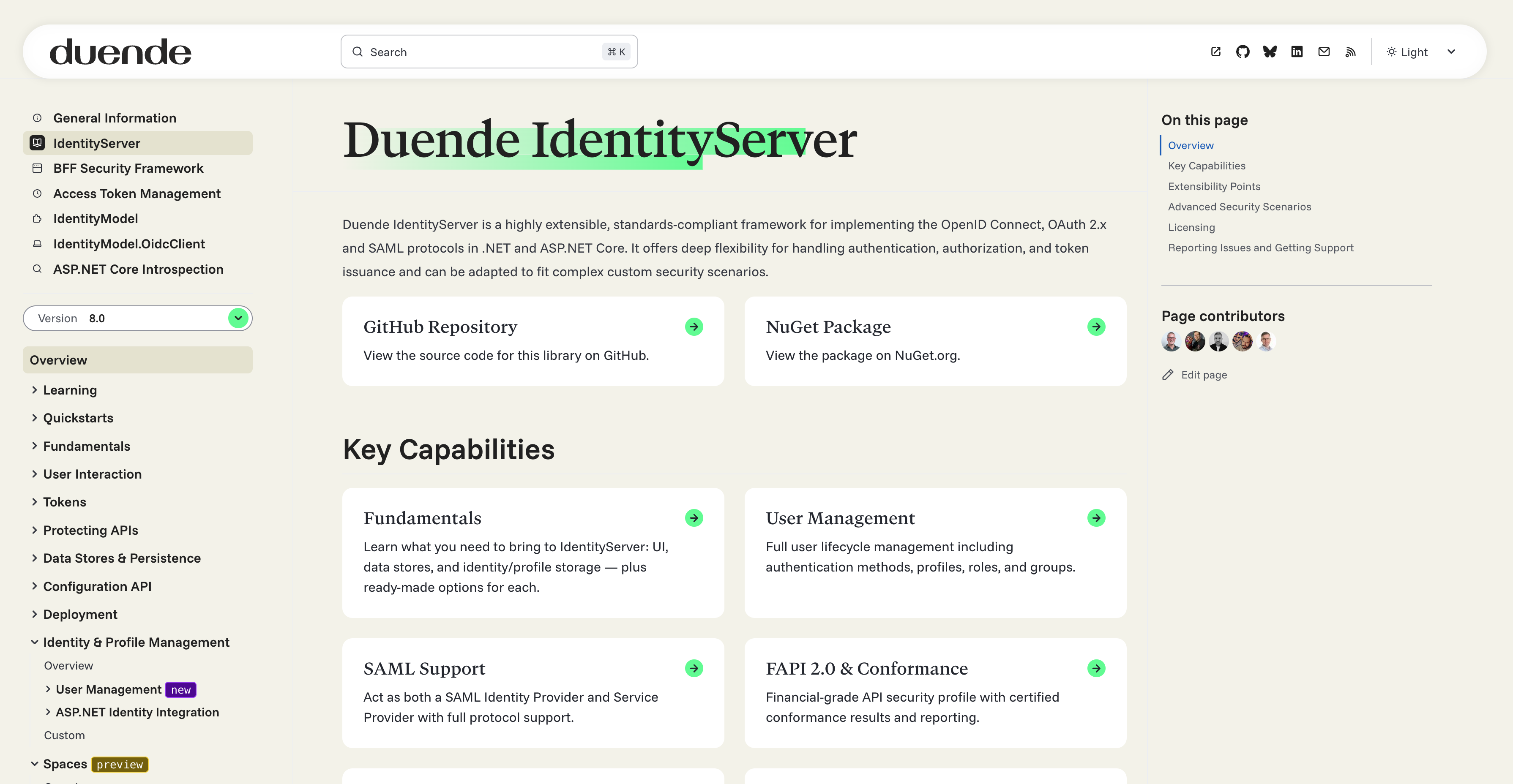
Task: Click the pencil icon beside Edit page
Action: [x=1168, y=375]
